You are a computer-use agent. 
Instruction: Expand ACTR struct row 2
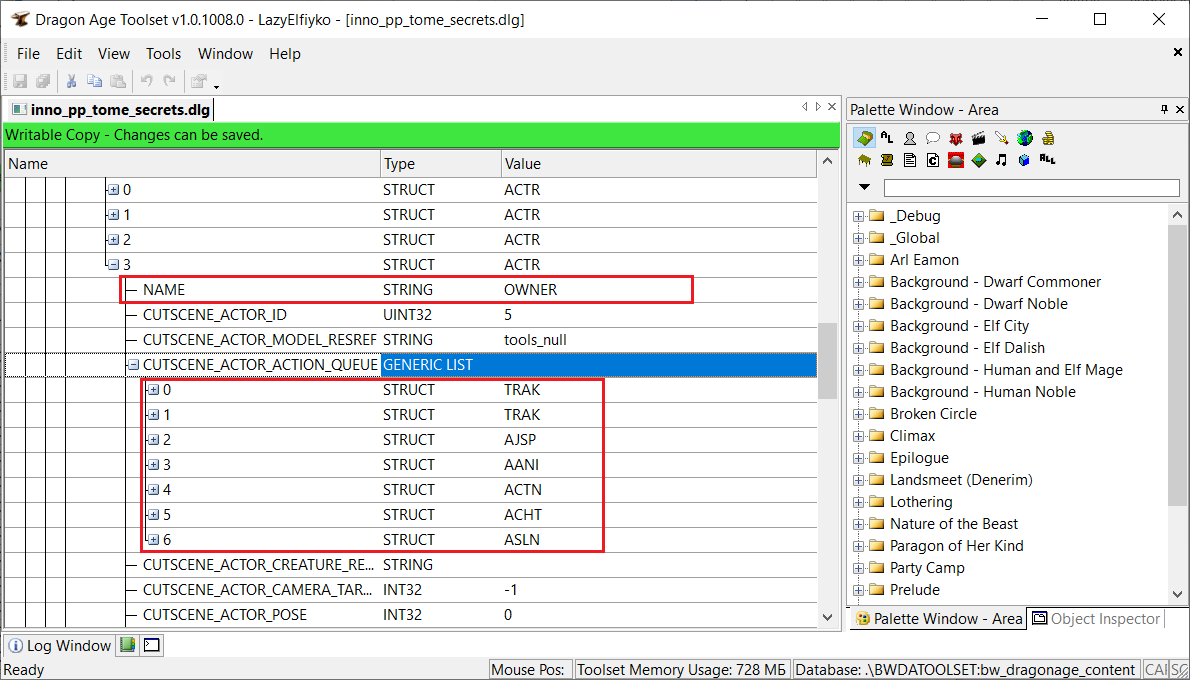point(114,240)
